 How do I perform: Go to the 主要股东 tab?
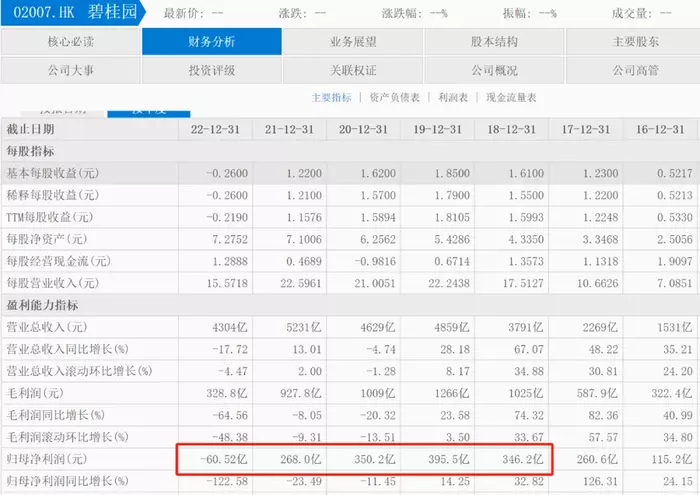(634, 42)
